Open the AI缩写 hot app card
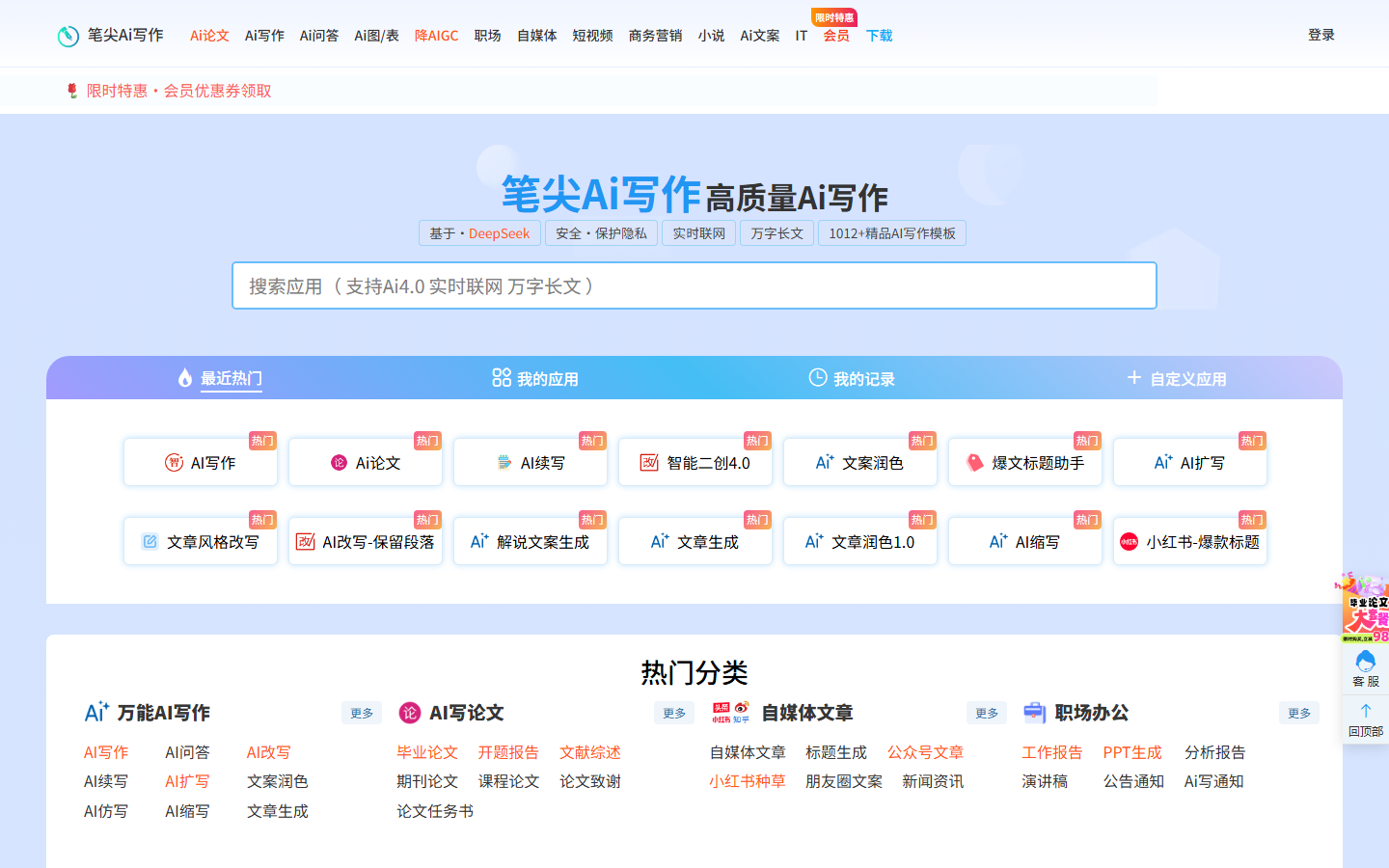 point(1025,541)
